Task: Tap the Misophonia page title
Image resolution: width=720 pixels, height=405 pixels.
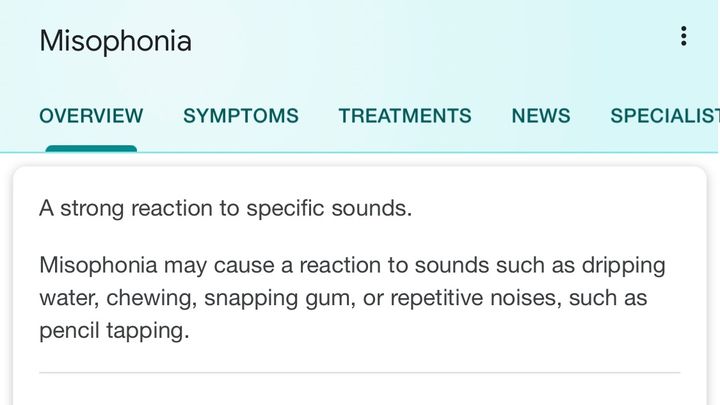Action: tap(115, 41)
